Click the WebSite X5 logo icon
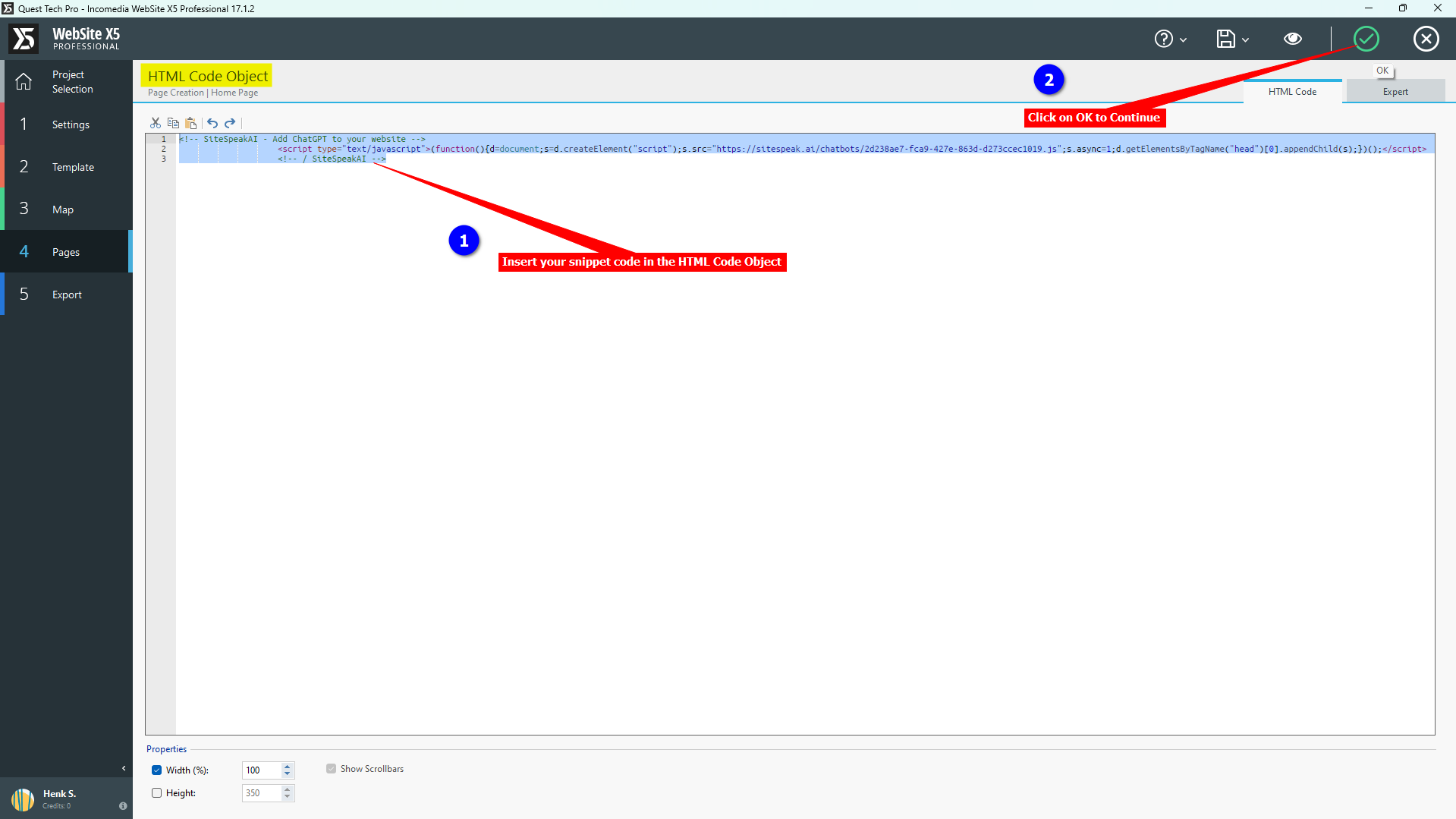Screen dimensions: 1456x819 click(24, 39)
